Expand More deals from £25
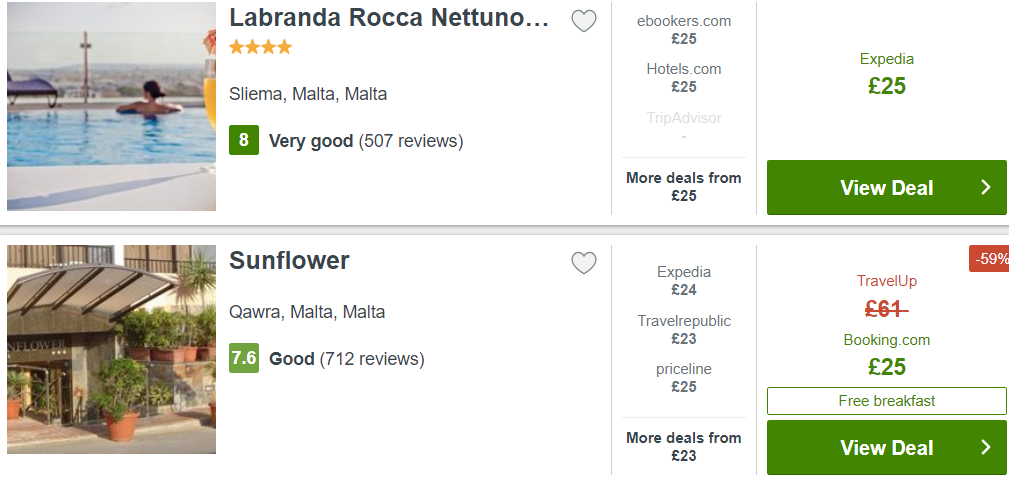The image size is (1009, 478). click(683, 187)
